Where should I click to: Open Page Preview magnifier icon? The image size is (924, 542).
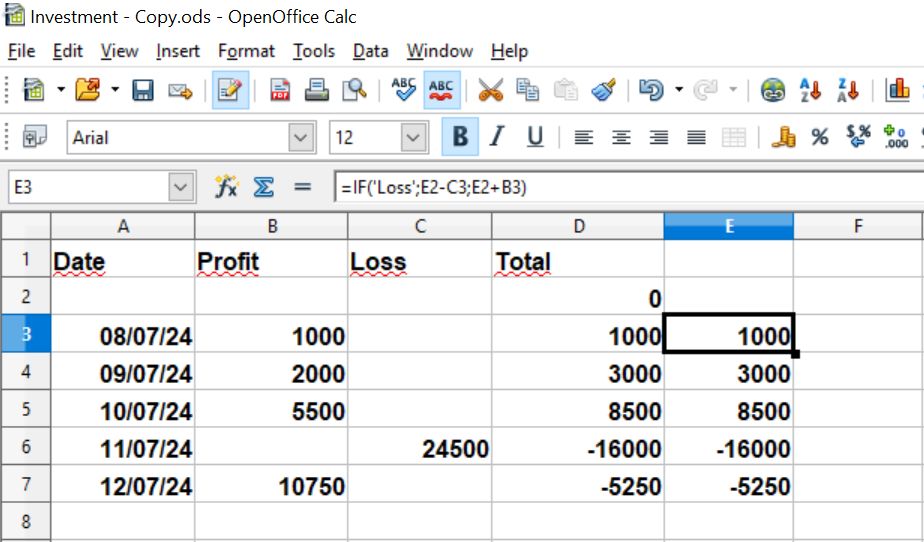[x=354, y=90]
